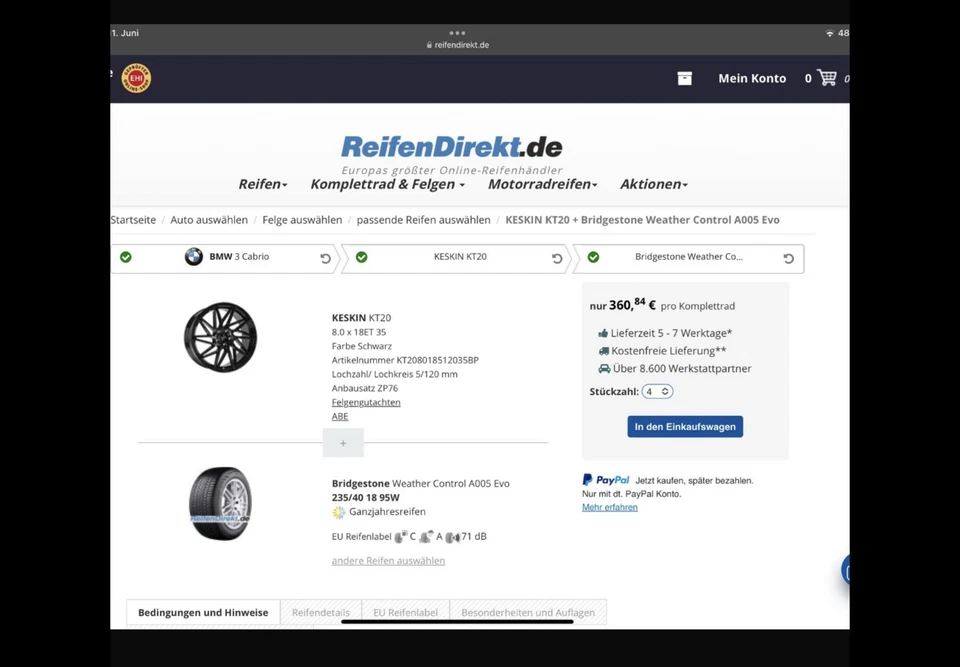This screenshot has height=667, width=960.
Task: Open the shopping cart icon
Action: [827, 78]
